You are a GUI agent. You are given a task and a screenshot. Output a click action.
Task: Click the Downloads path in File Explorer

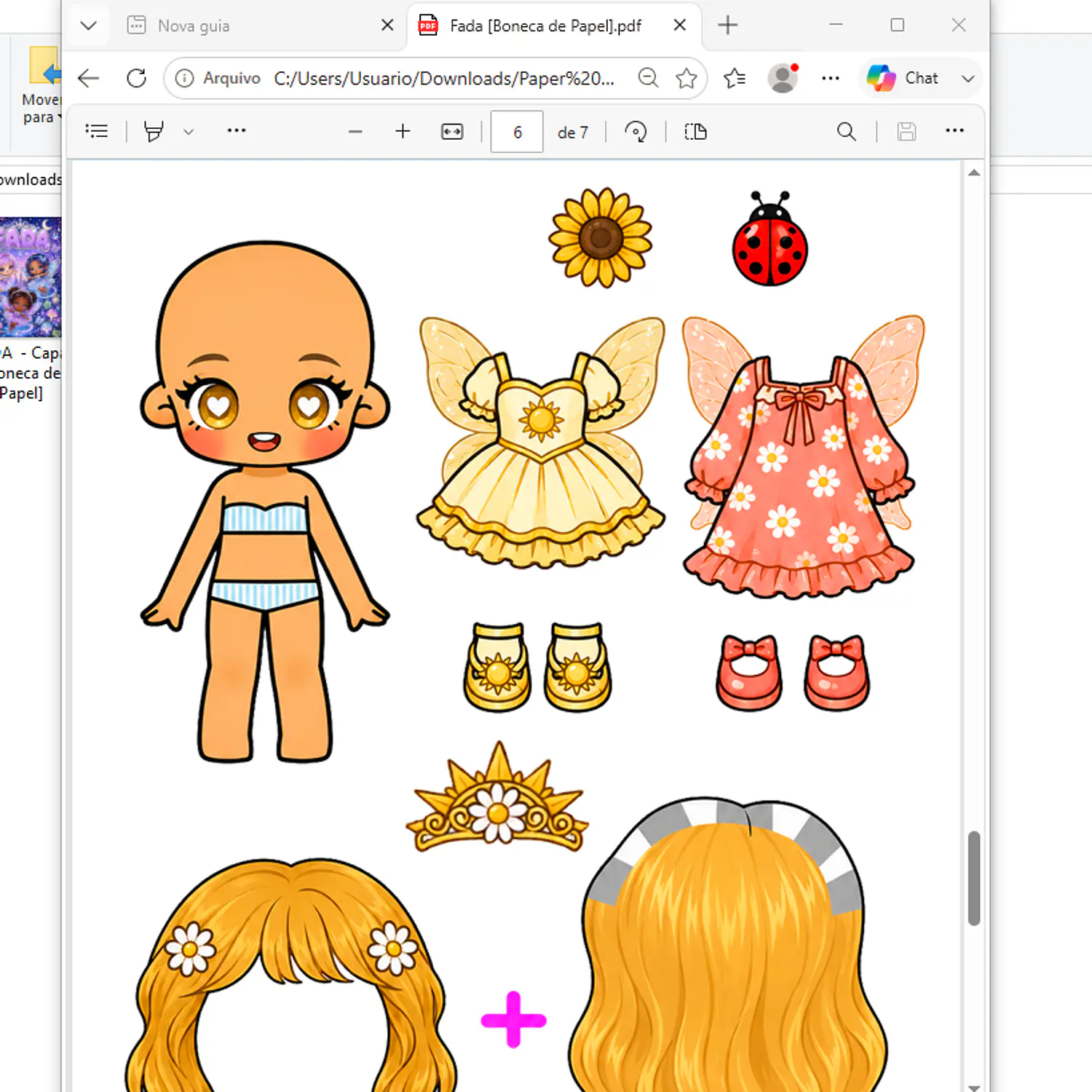pyautogui.click(x=31, y=179)
